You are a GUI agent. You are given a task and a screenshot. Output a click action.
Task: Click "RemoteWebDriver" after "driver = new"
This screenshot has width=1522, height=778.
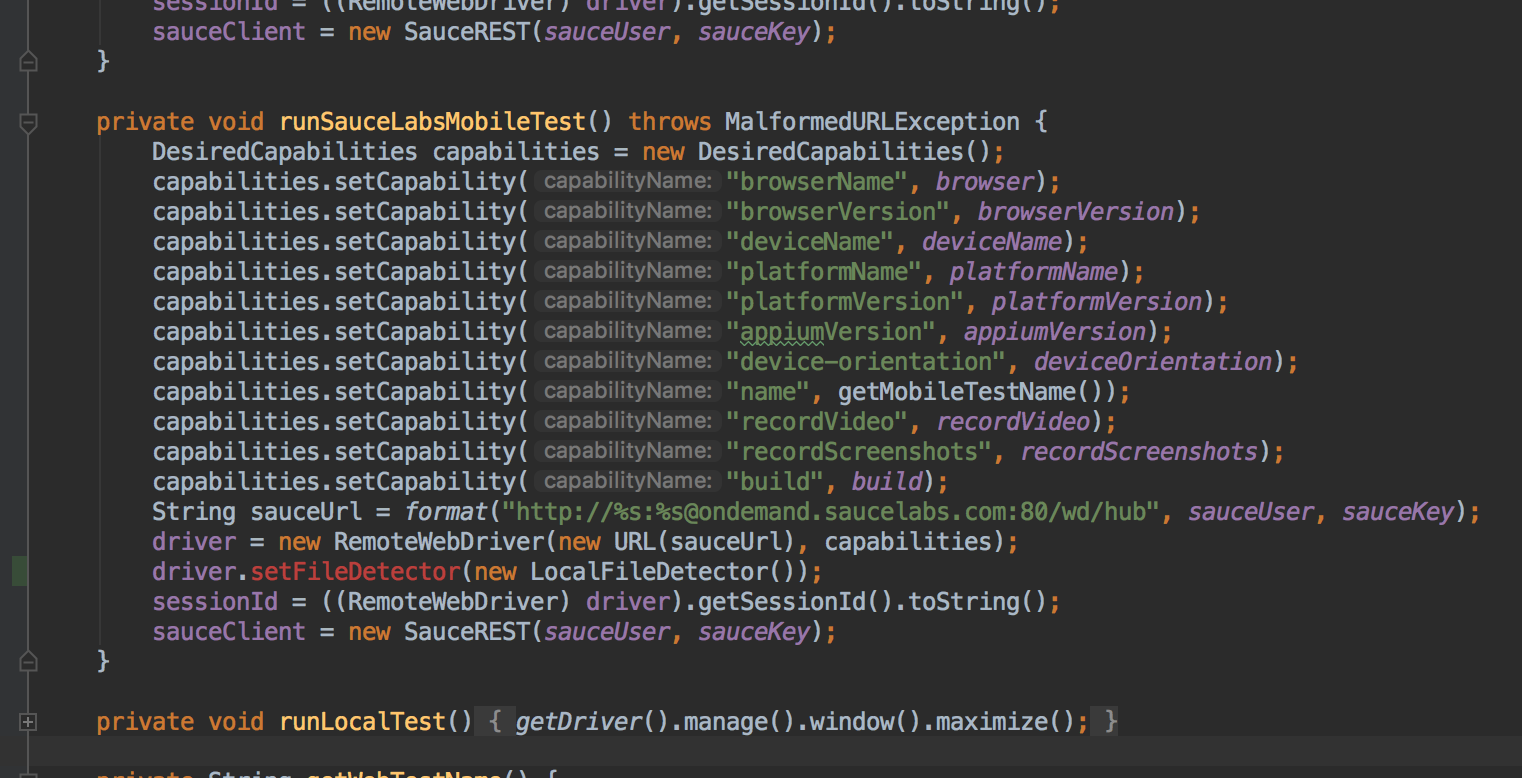click(439, 542)
